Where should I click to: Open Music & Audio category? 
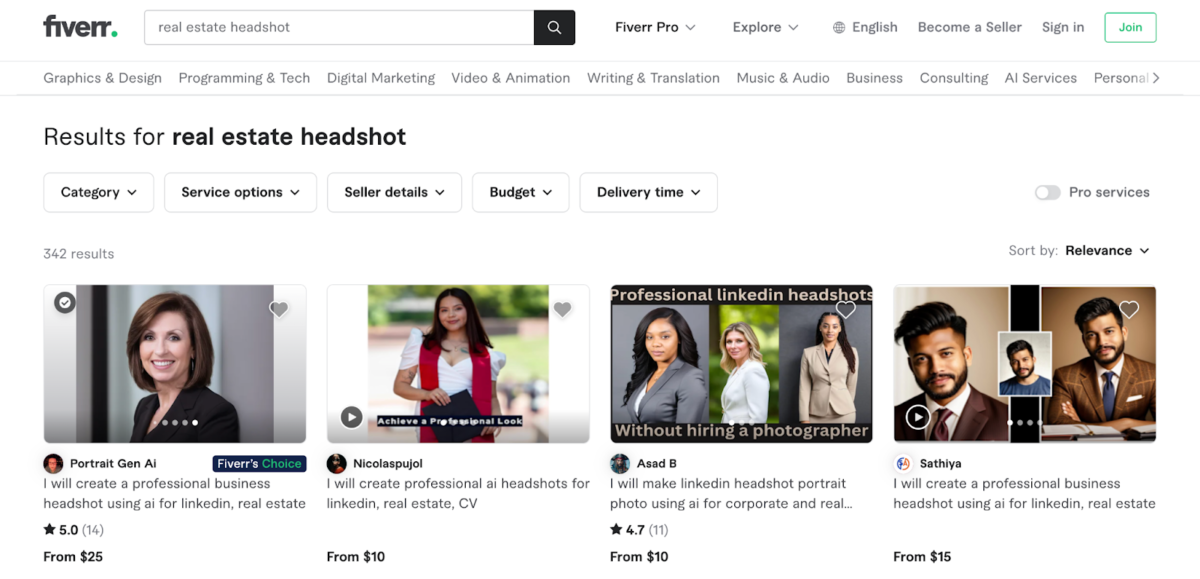783,78
